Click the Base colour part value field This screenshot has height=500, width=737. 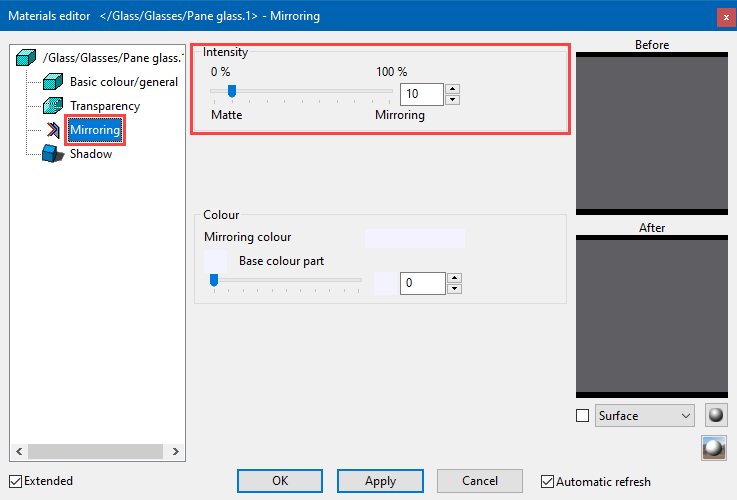(423, 283)
